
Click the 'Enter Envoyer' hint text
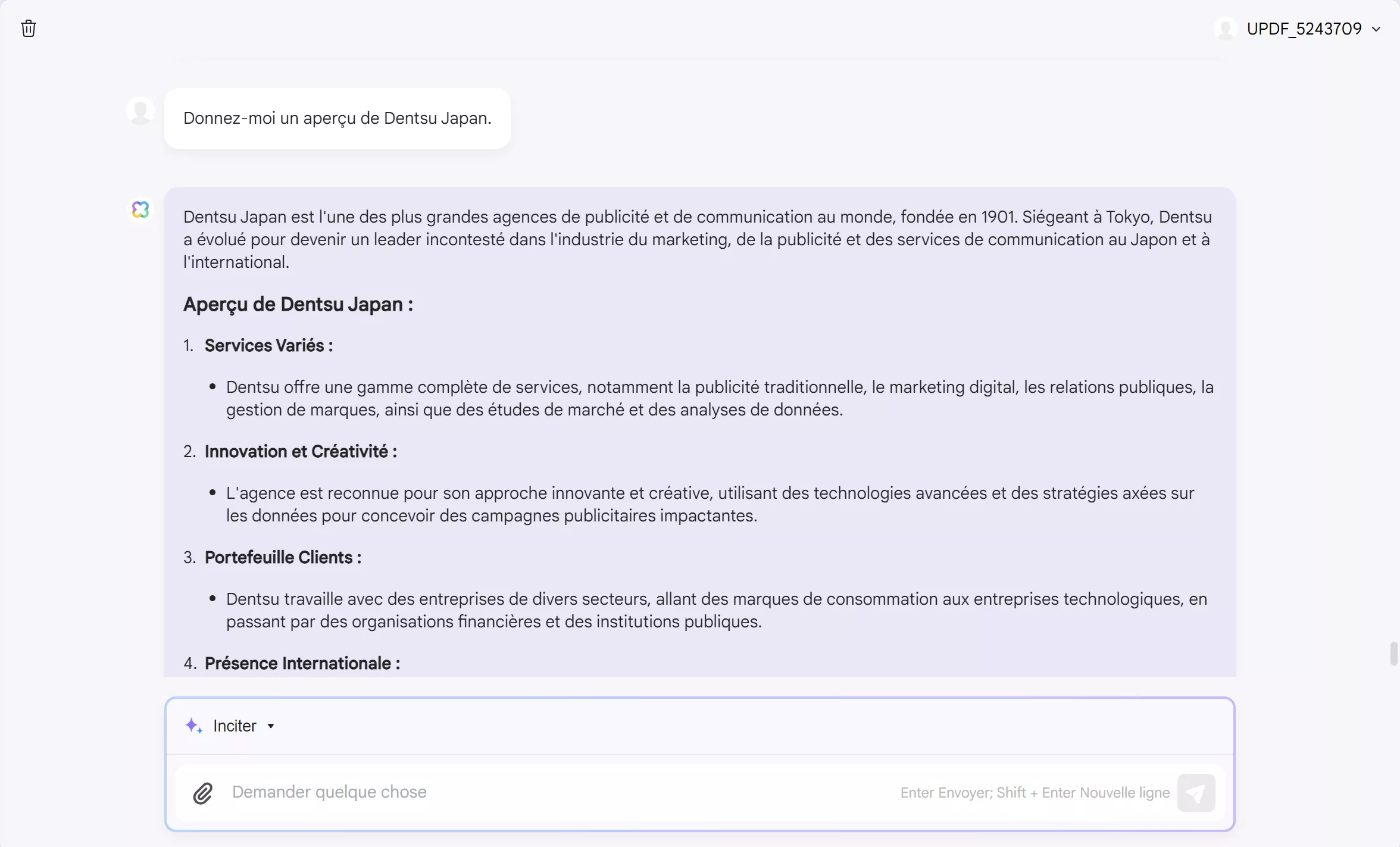(x=1035, y=793)
